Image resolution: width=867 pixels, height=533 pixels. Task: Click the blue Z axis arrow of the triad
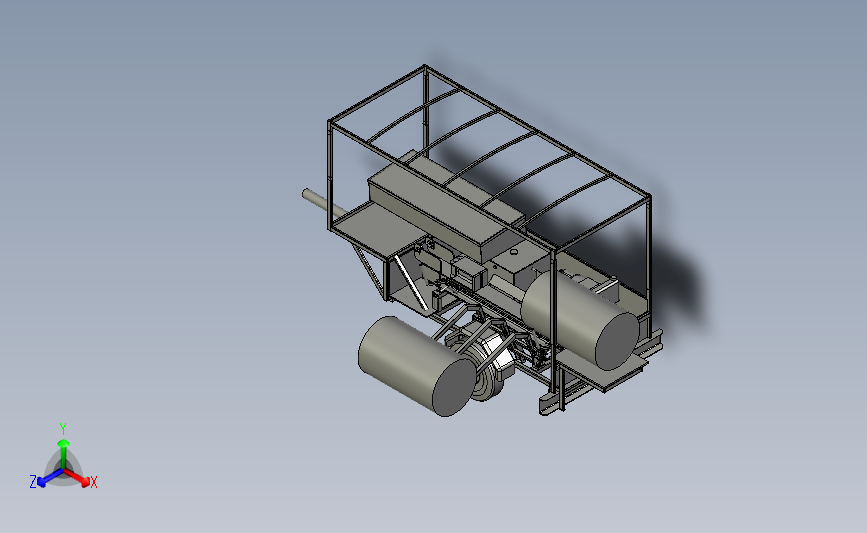pos(50,478)
